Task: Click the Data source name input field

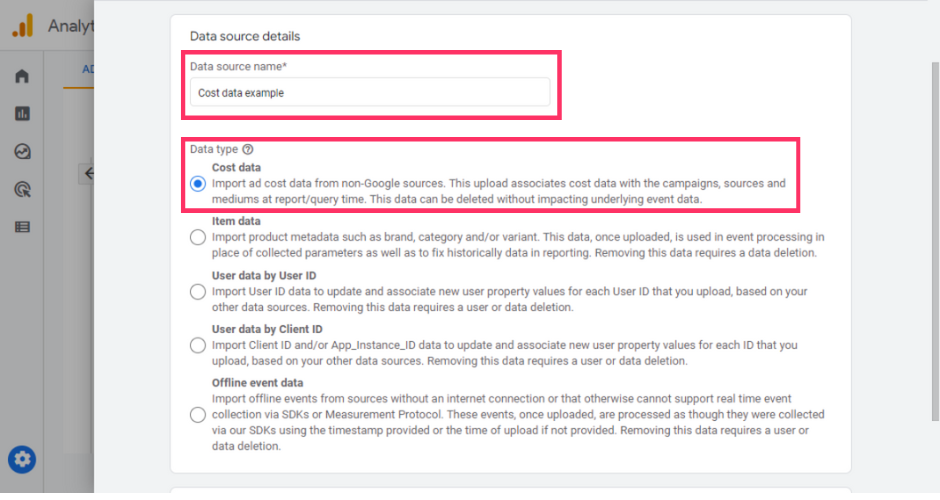Action: [370, 93]
